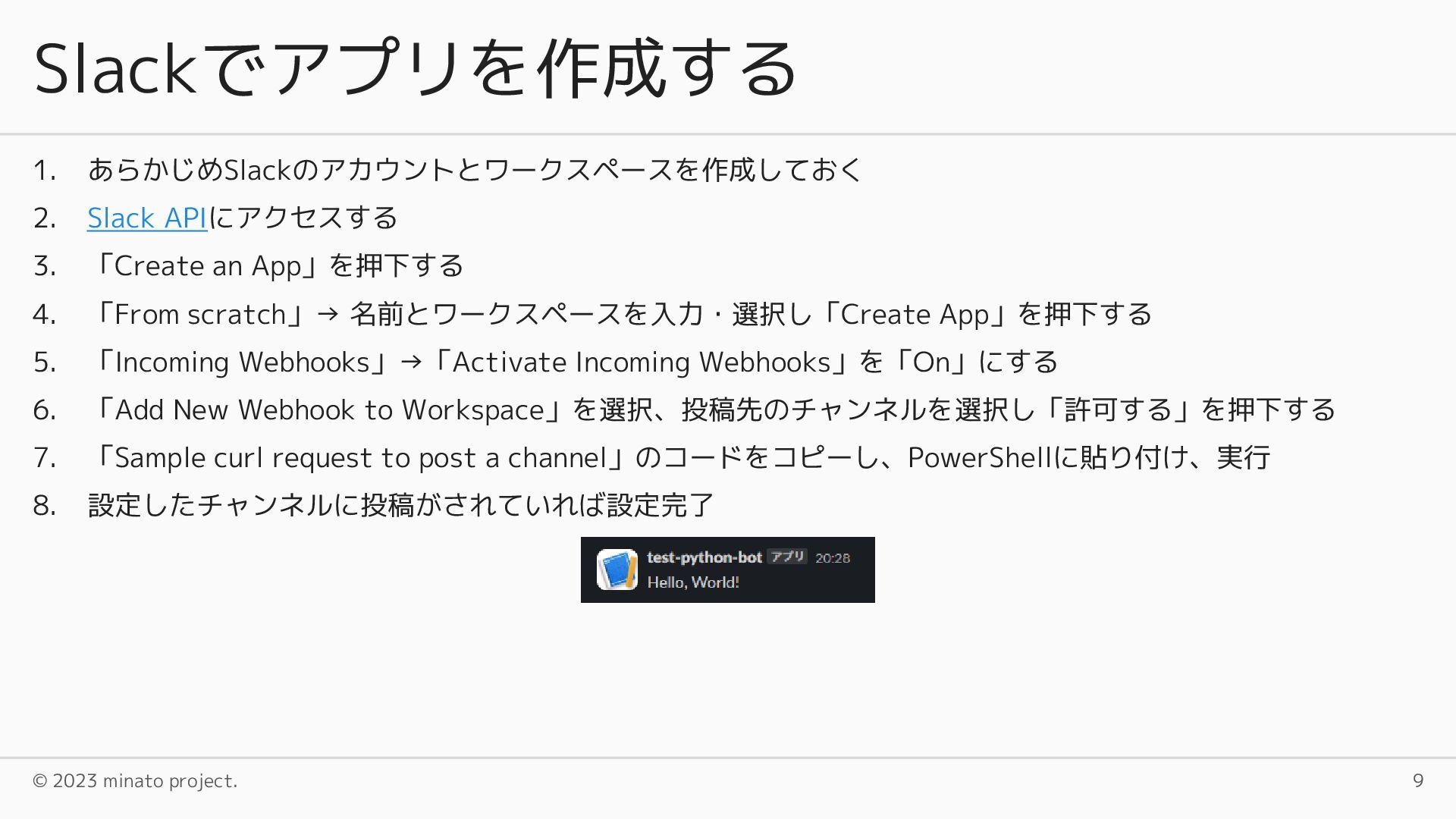
Task: Open the Slack API hyperlink
Action: click(147, 218)
